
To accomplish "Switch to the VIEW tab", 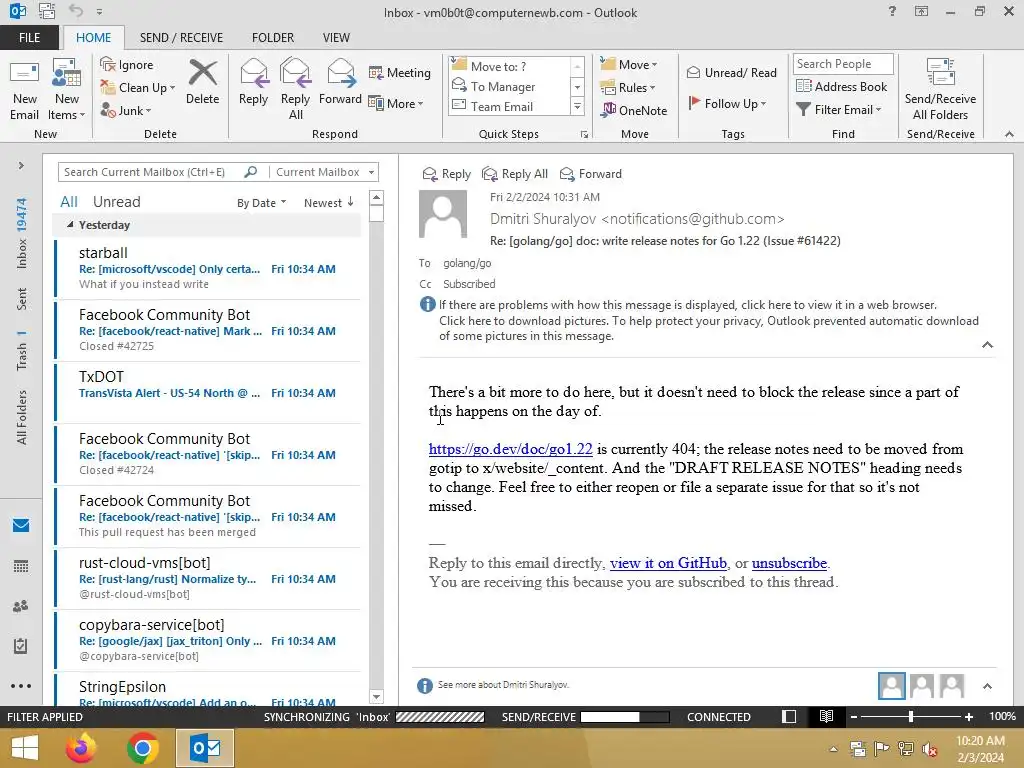I will pyautogui.click(x=336, y=37).
